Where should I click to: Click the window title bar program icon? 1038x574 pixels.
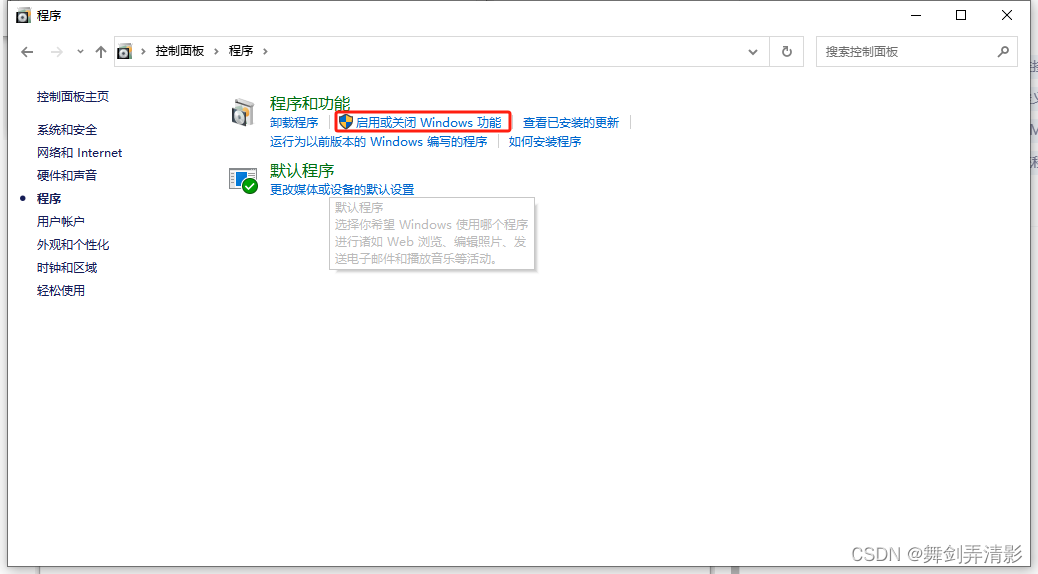click(23, 15)
